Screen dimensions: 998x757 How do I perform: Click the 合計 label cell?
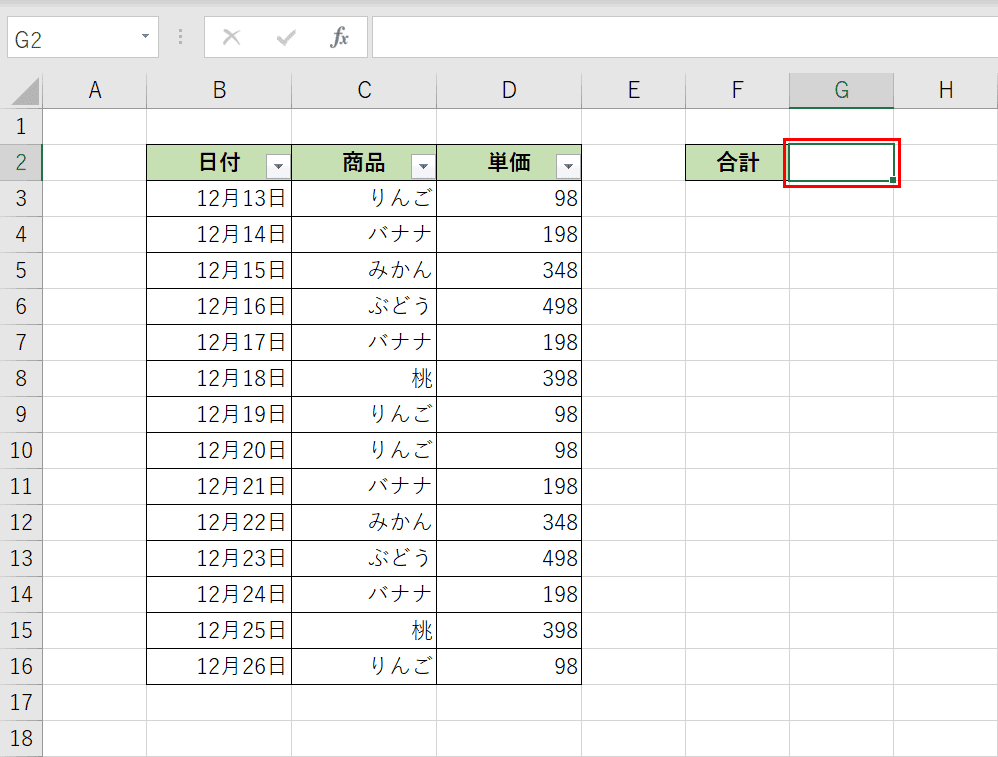point(738,163)
